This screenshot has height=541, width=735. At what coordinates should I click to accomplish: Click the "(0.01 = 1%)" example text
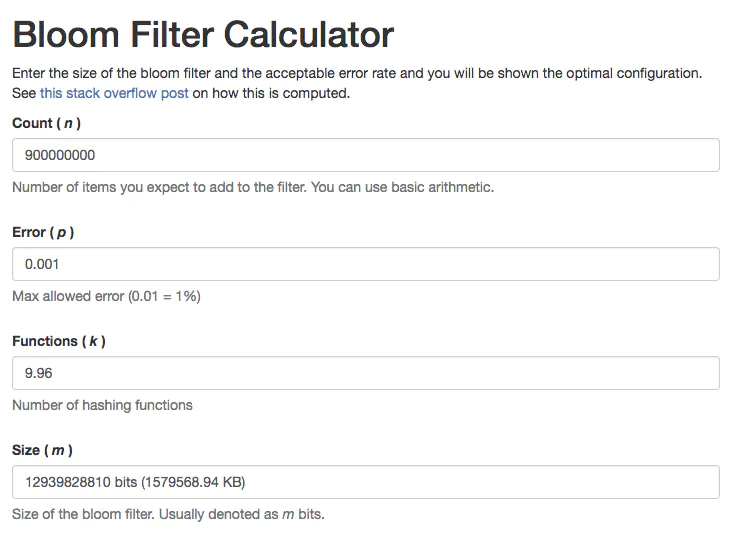(162, 296)
